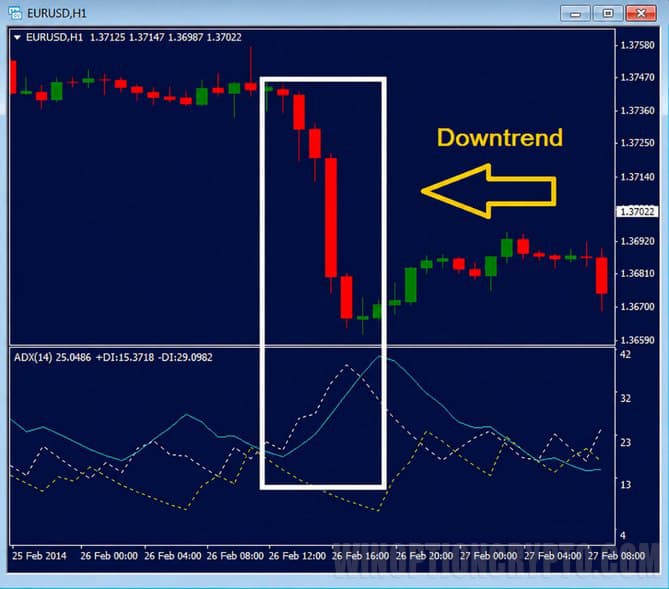The image size is (669, 589).
Task: Click the ADX scale value 32
Action: tap(625, 399)
